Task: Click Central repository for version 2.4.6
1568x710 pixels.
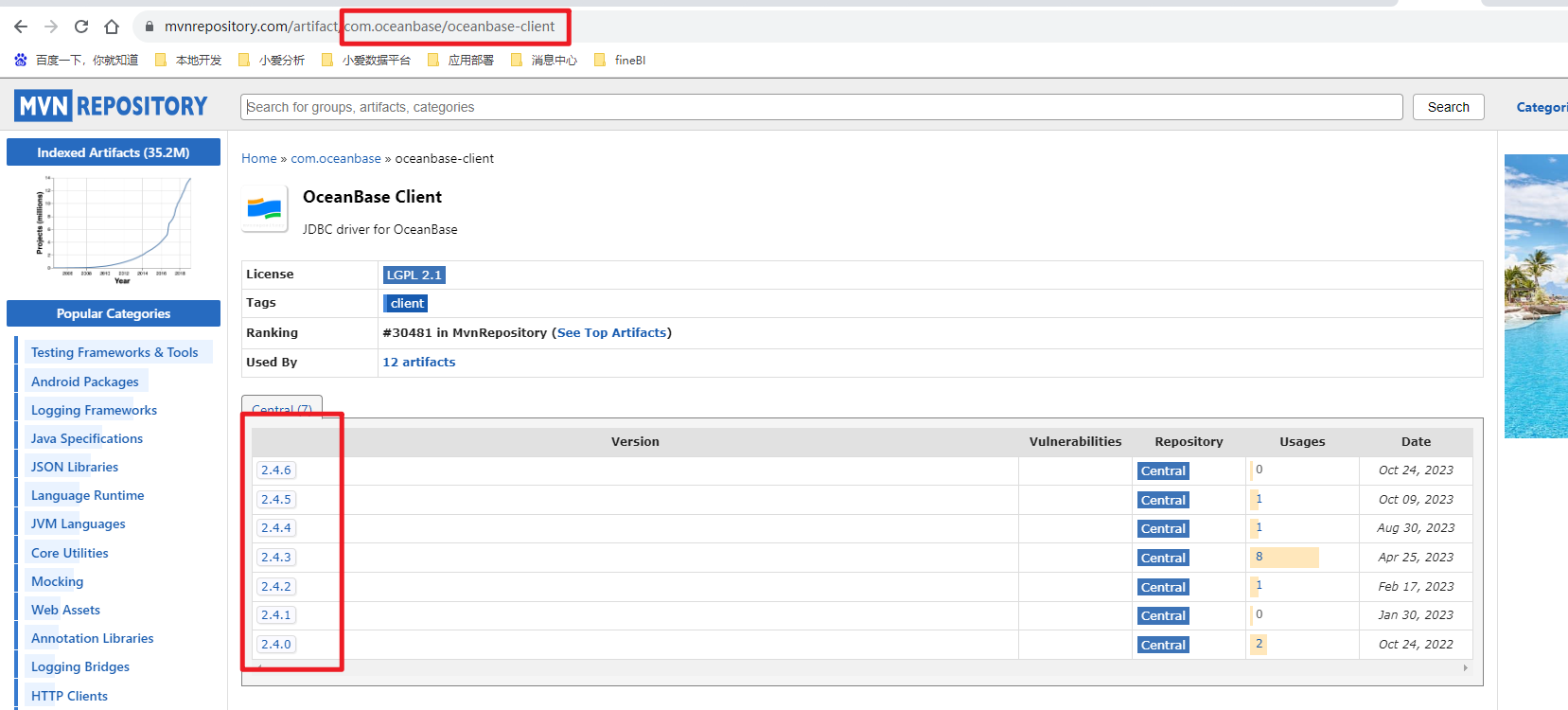Action: coord(1163,471)
